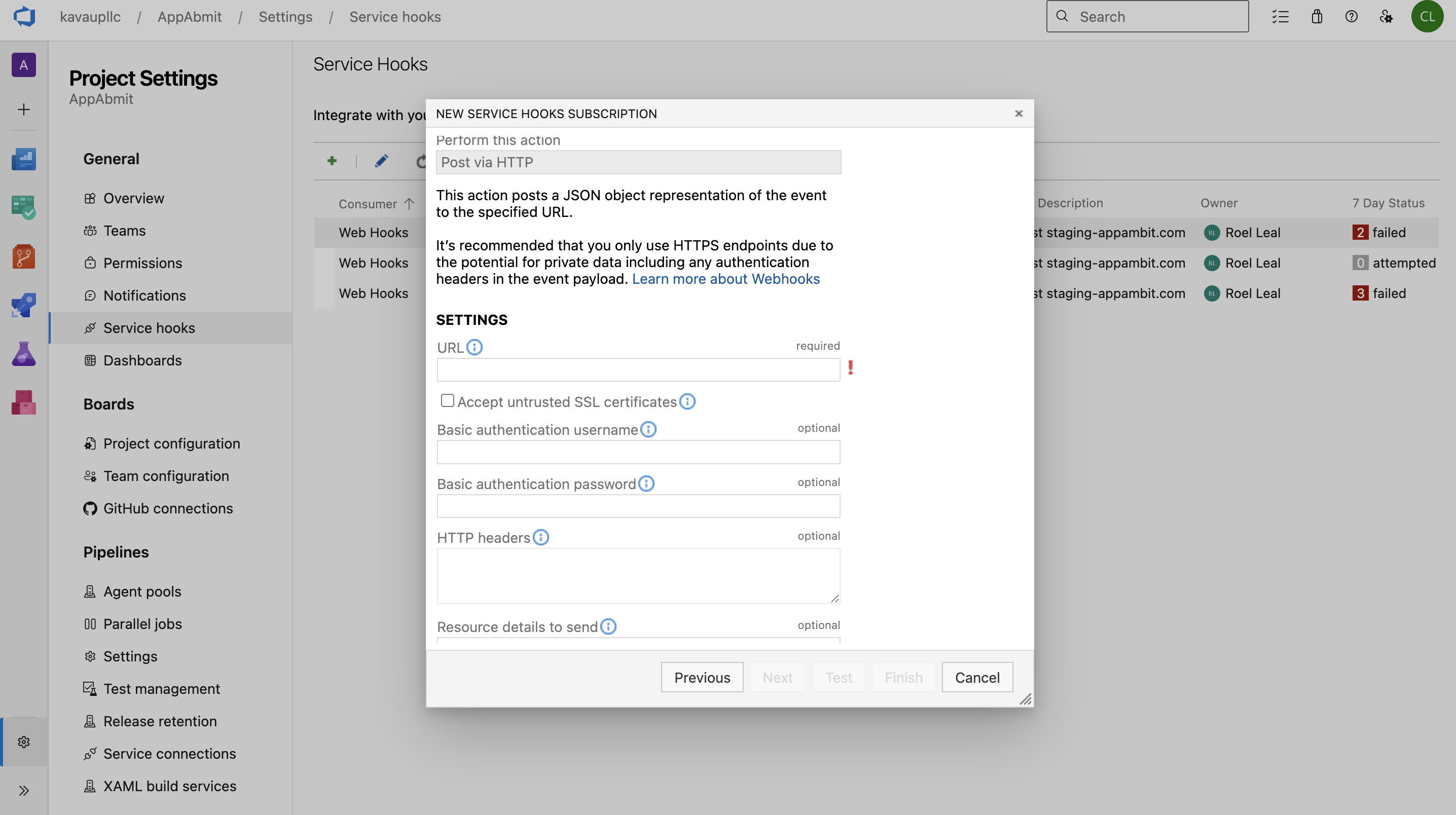This screenshot has height=815, width=1456.
Task: Expand the left navigation with chevrons
Action: point(24,790)
